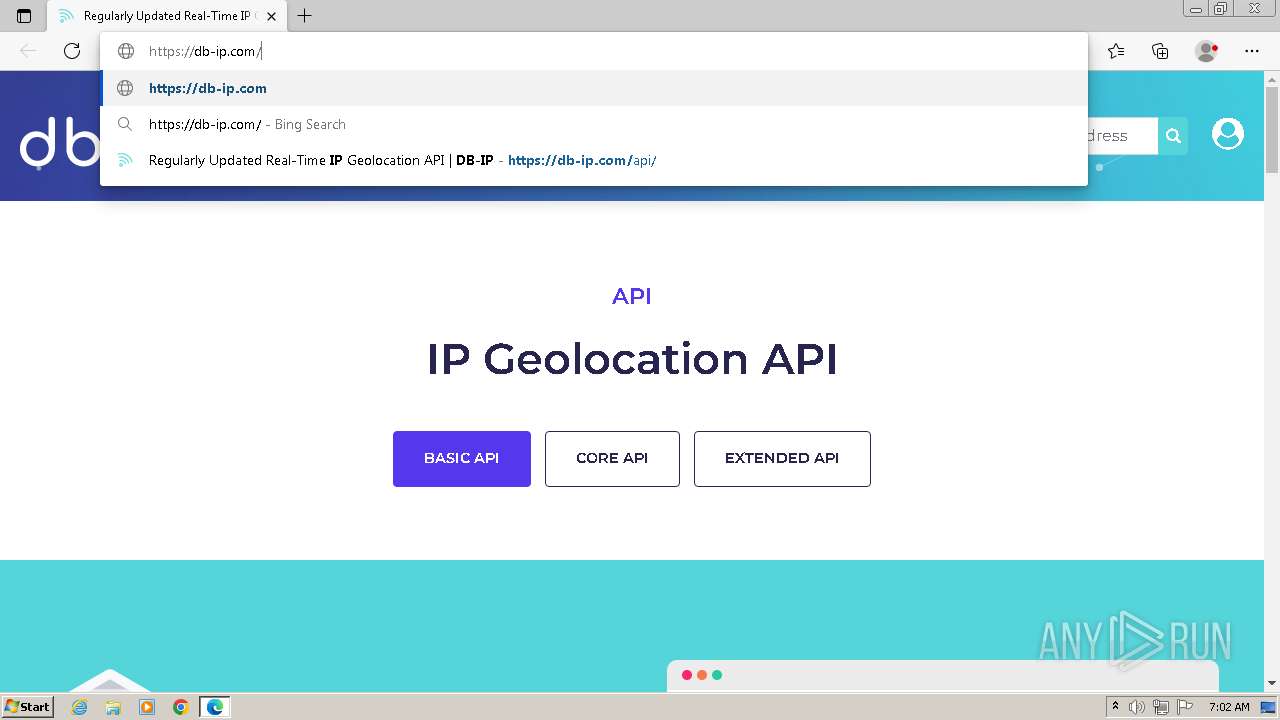Click the Edge taskbar icon

point(215,707)
